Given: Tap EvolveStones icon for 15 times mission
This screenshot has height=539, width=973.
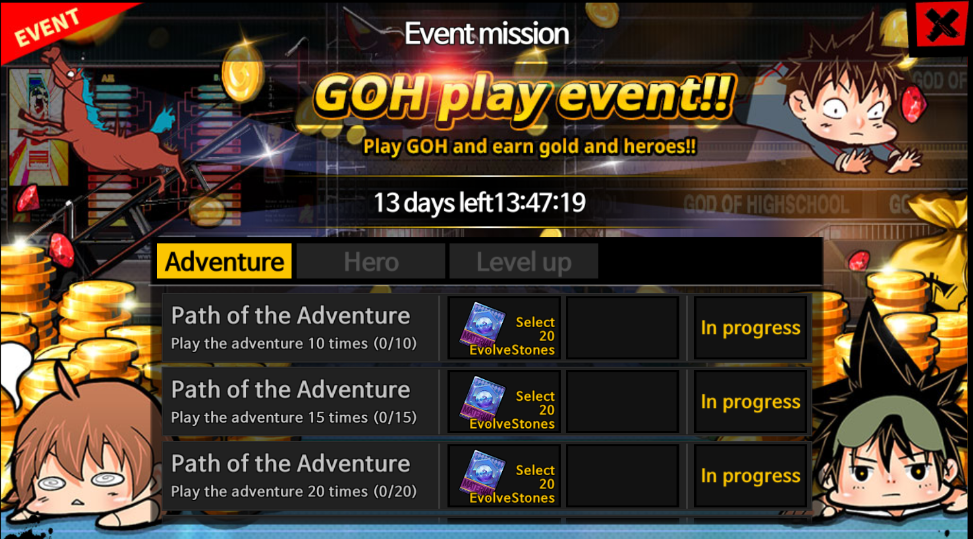Looking at the screenshot, I should click(483, 399).
